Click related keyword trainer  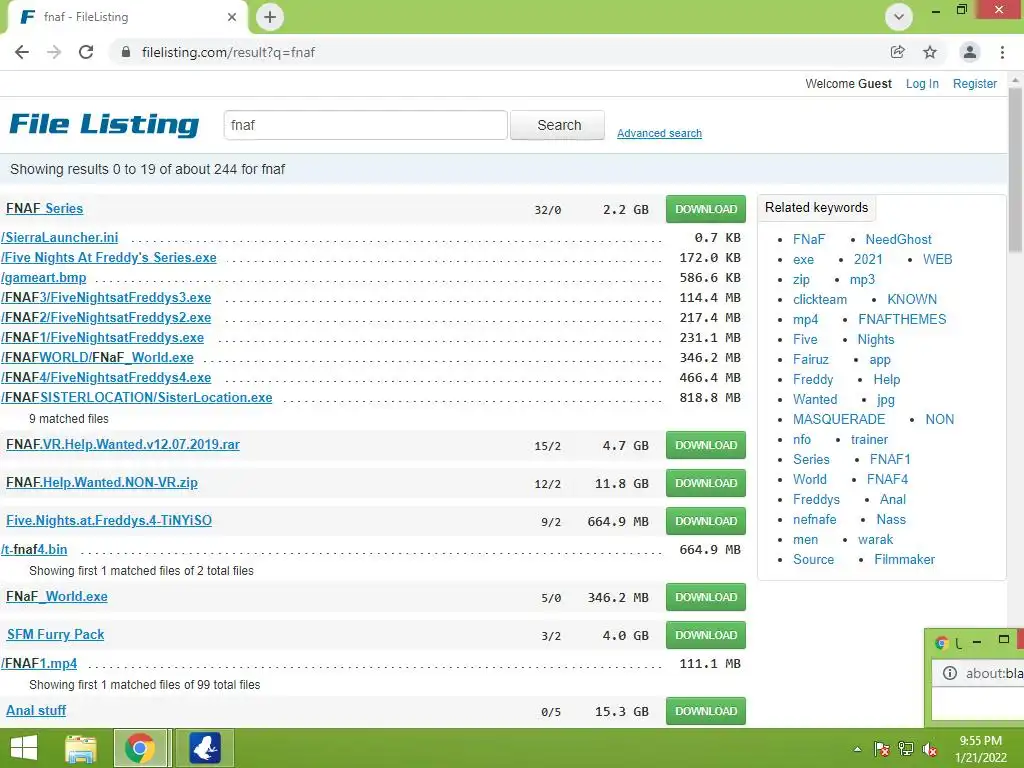[x=869, y=440]
